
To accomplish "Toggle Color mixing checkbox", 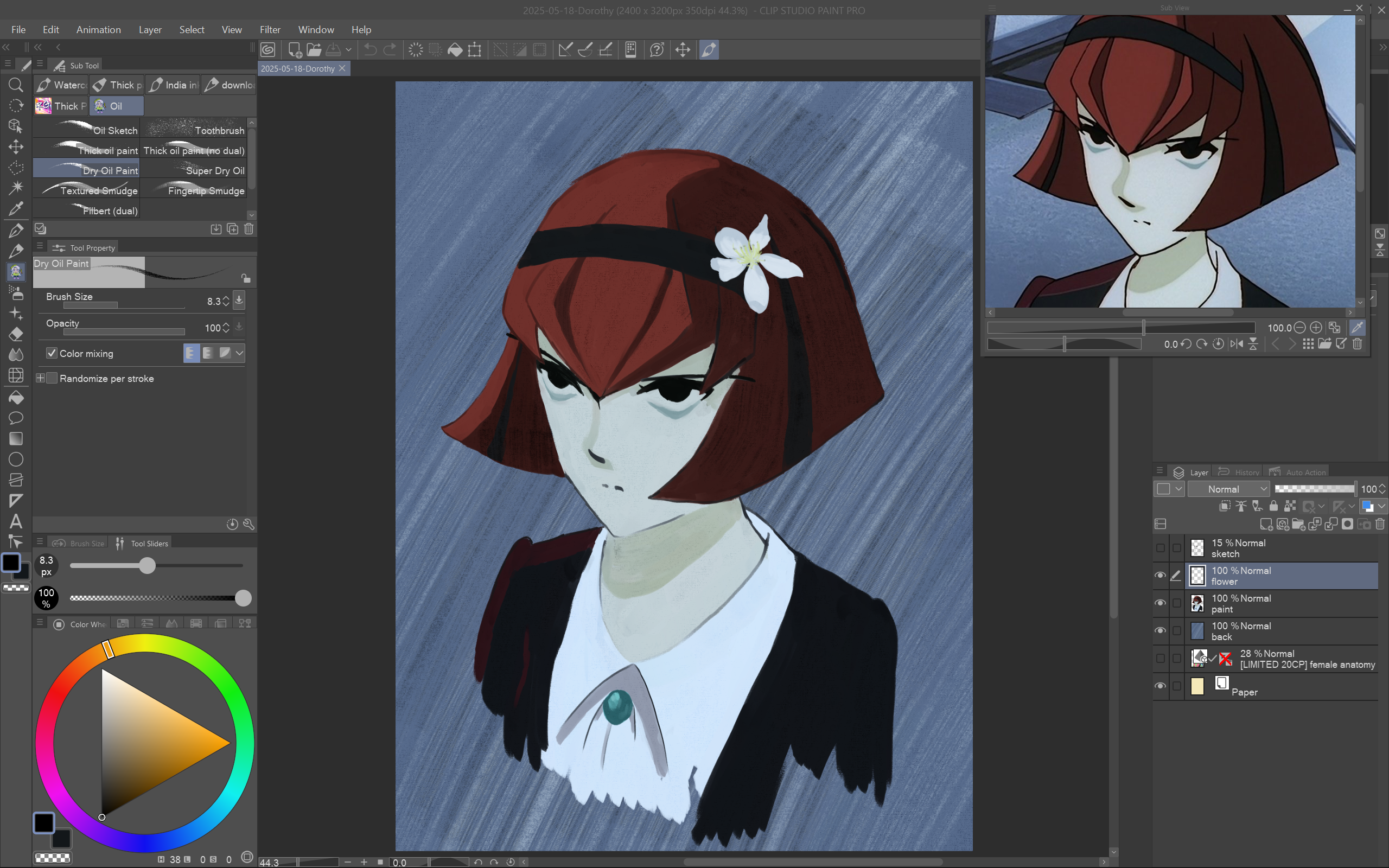I will 52,353.
